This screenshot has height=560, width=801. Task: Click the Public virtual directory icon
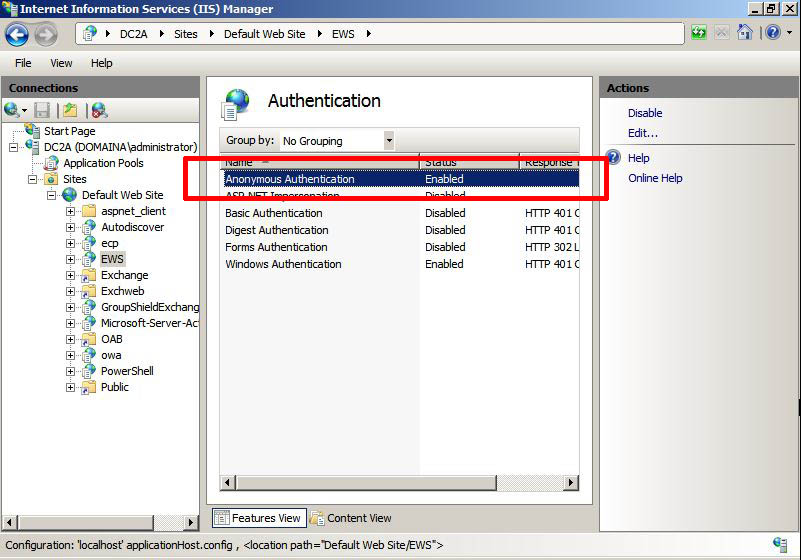pyautogui.click(x=89, y=387)
